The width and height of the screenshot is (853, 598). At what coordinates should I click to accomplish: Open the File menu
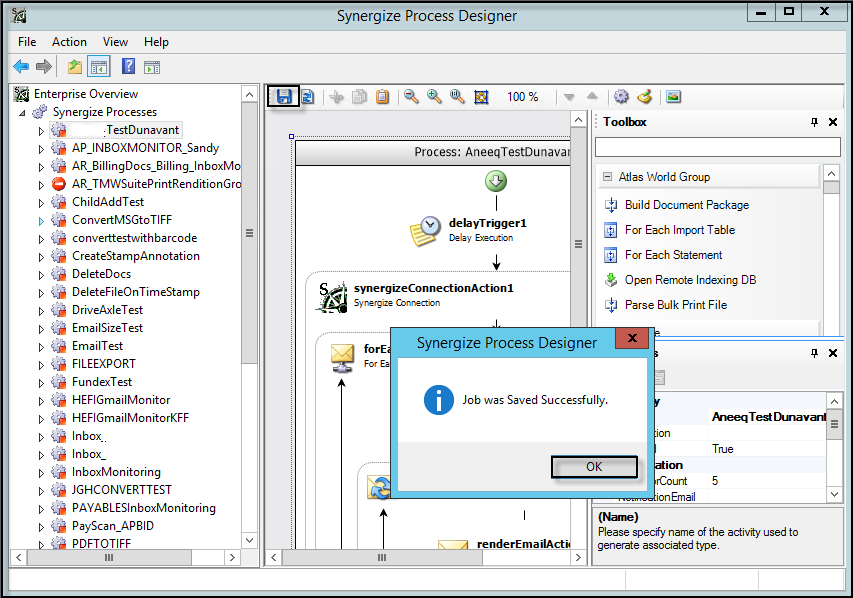pyautogui.click(x=27, y=42)
